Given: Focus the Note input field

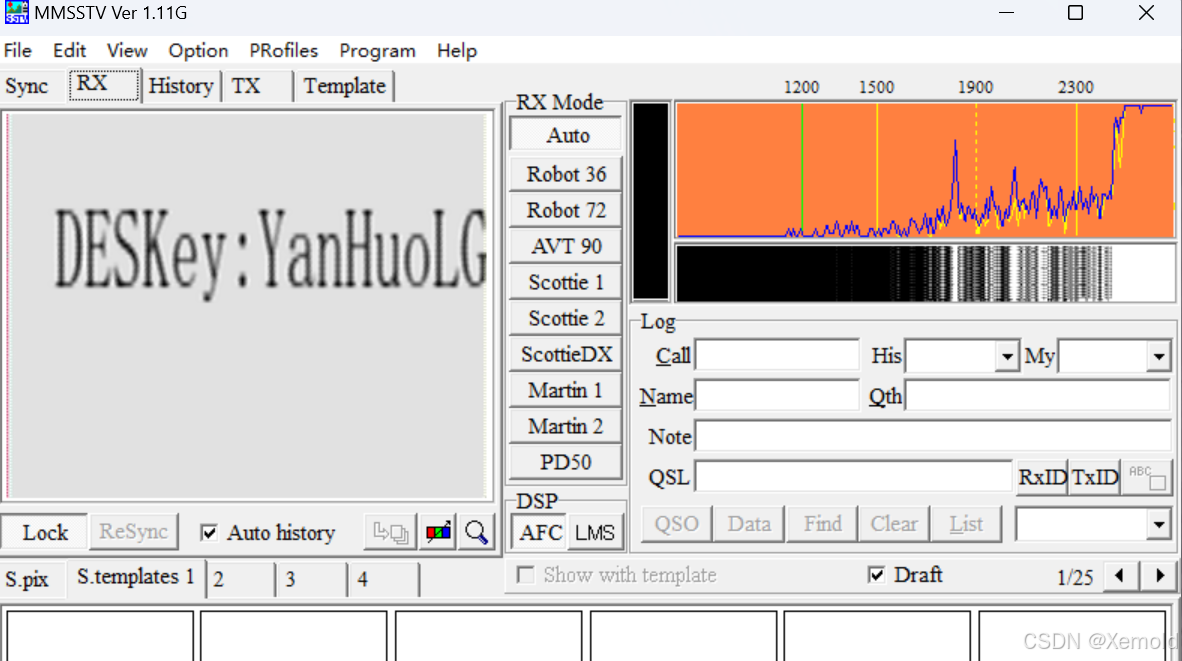Looking at the screenshot, I should (933, 436).
